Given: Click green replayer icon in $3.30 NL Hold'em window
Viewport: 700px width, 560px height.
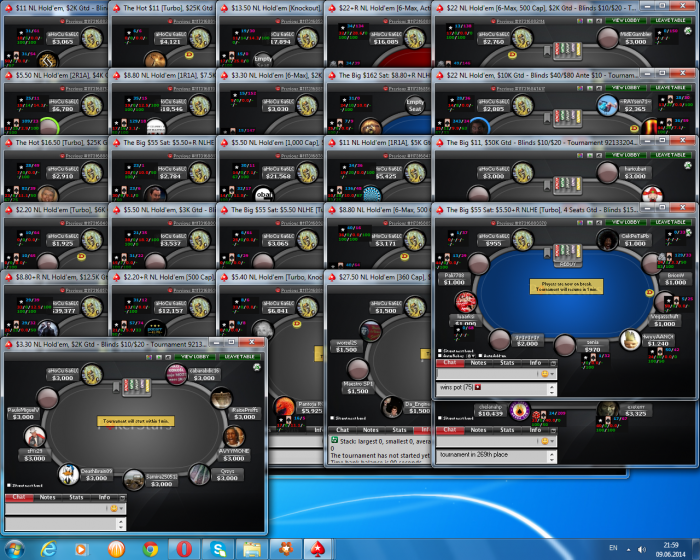Looking at the screenshot, I should [159, 357].
